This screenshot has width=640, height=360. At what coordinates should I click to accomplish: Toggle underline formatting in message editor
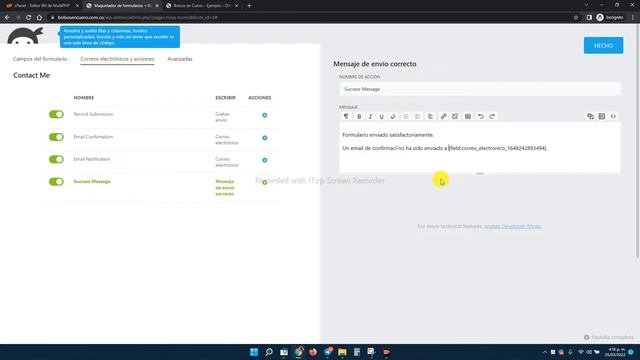[x=382, y=116]
